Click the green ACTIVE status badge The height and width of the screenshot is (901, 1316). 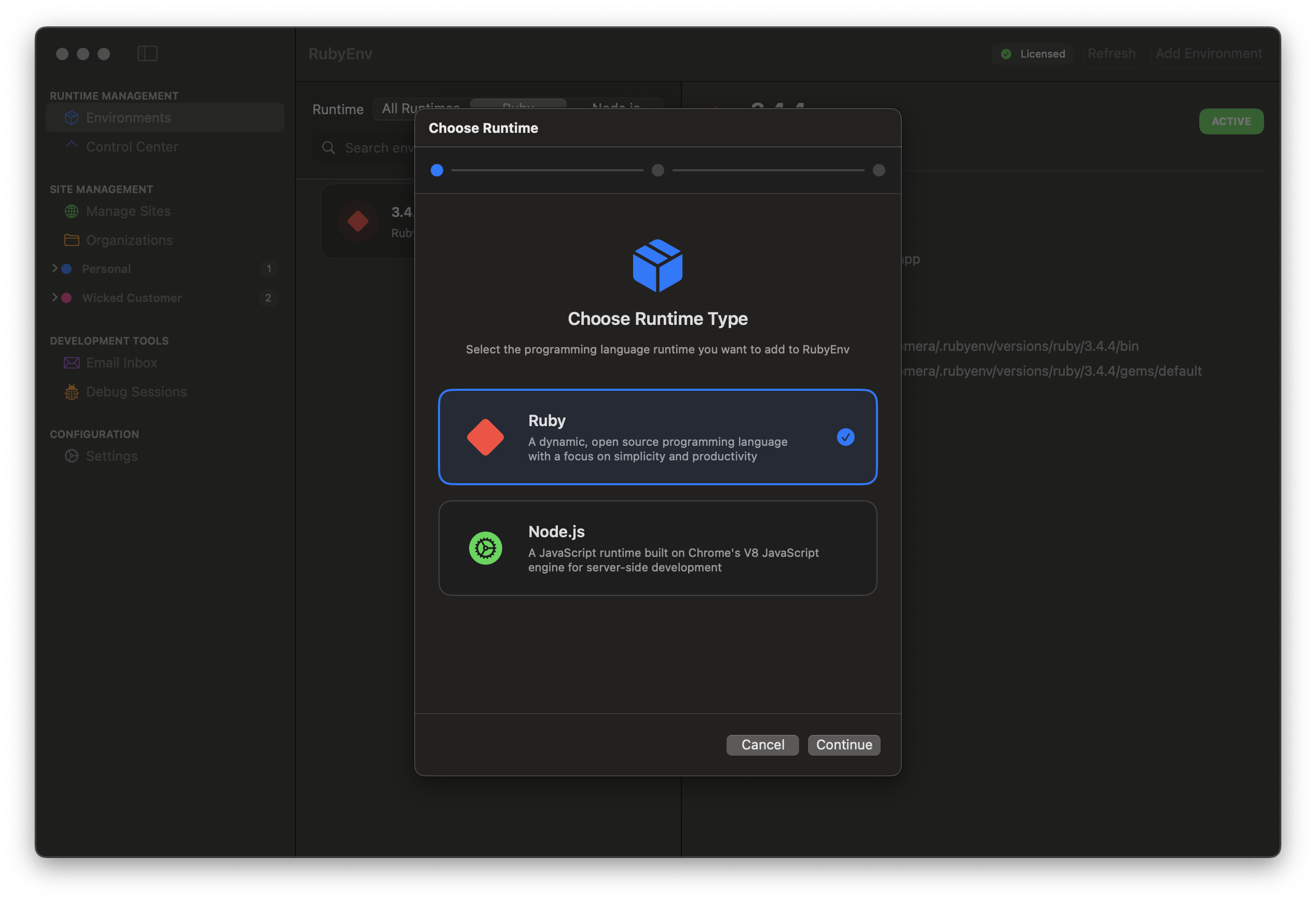click(1230, 121)
